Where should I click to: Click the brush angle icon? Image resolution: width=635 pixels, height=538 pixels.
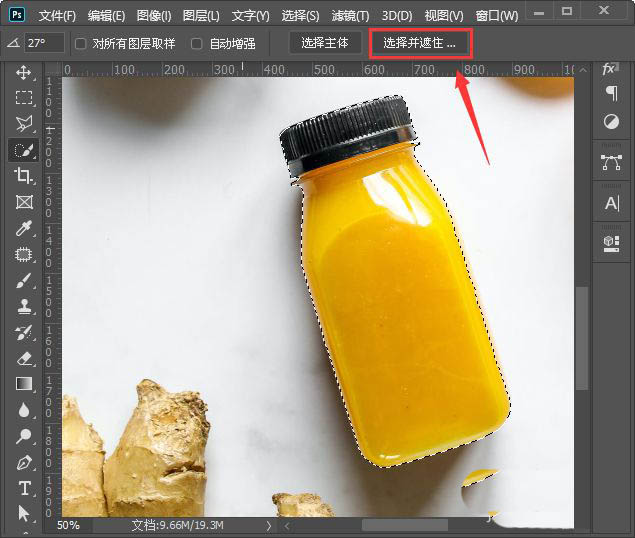13,43
